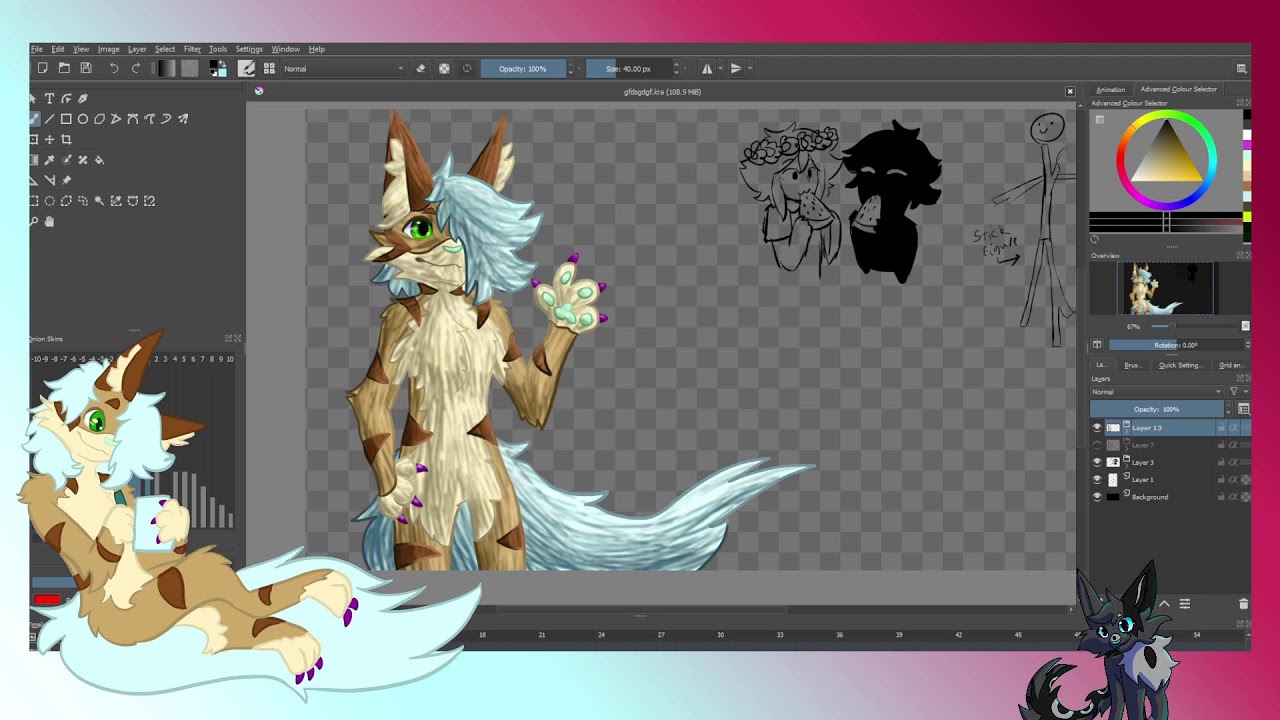Open the brush editor settings
Viewport: 1280px width, 720px height.
(x=246, y=68)
